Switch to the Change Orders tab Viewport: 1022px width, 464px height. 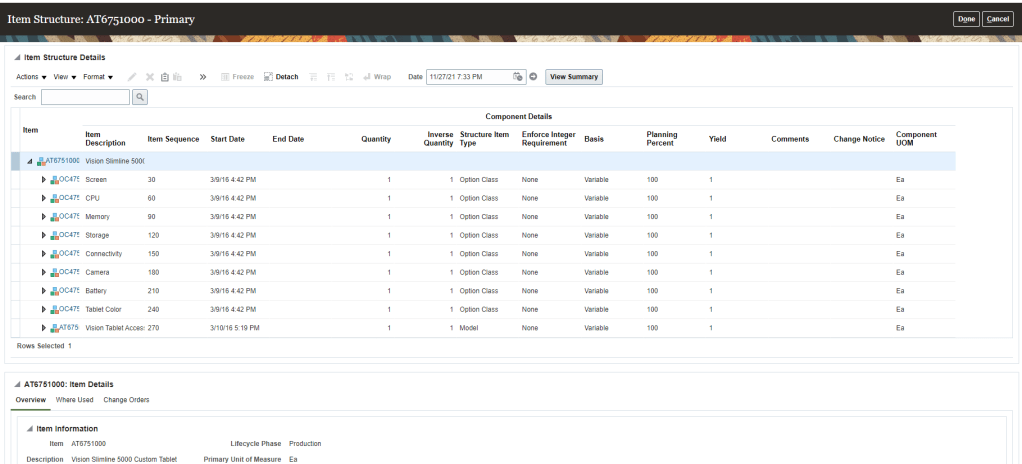click(x=126, y=399)
